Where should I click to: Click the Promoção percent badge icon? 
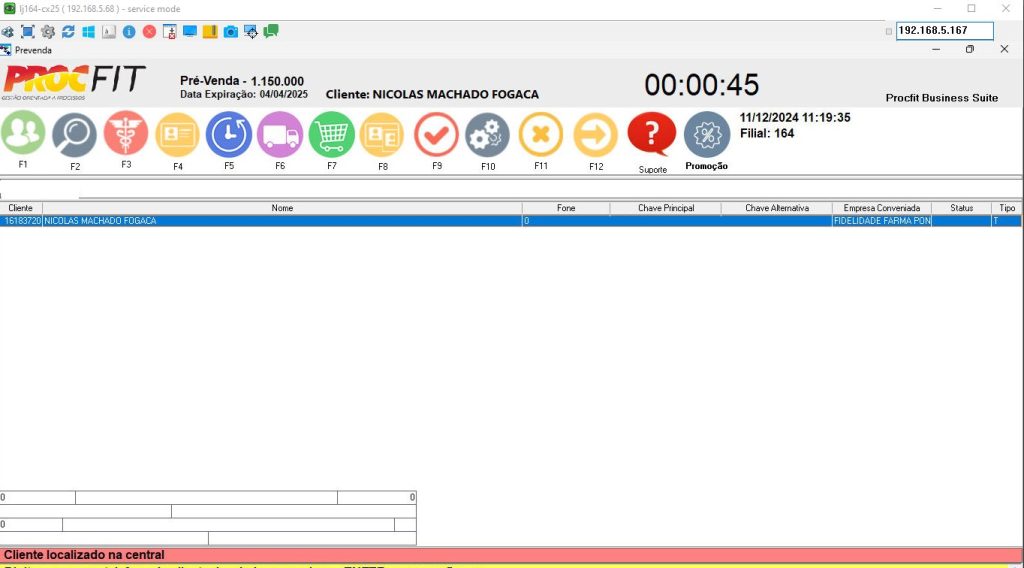click(707, 134)
